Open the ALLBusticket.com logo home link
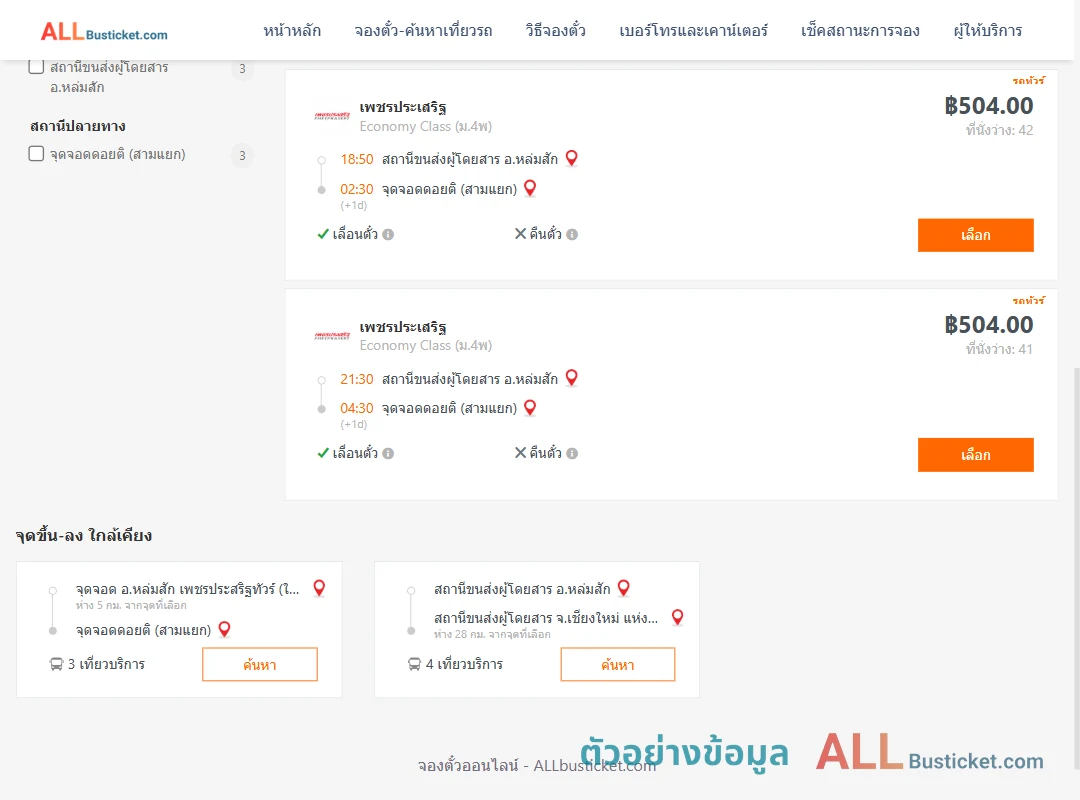The height and width of the screenshot is (800, 1080). [104, 31]
